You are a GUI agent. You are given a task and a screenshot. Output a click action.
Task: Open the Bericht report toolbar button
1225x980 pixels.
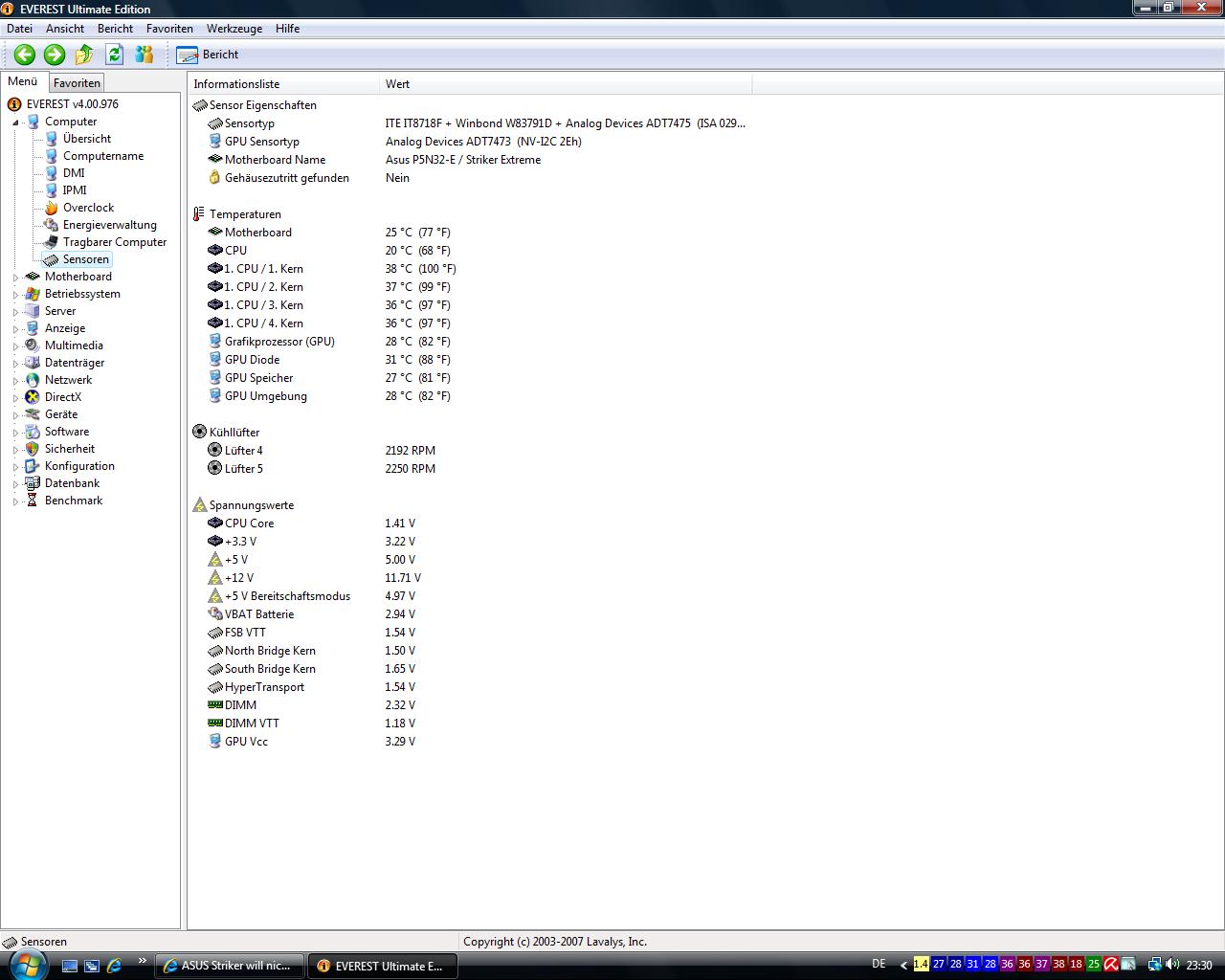point(208,55)
